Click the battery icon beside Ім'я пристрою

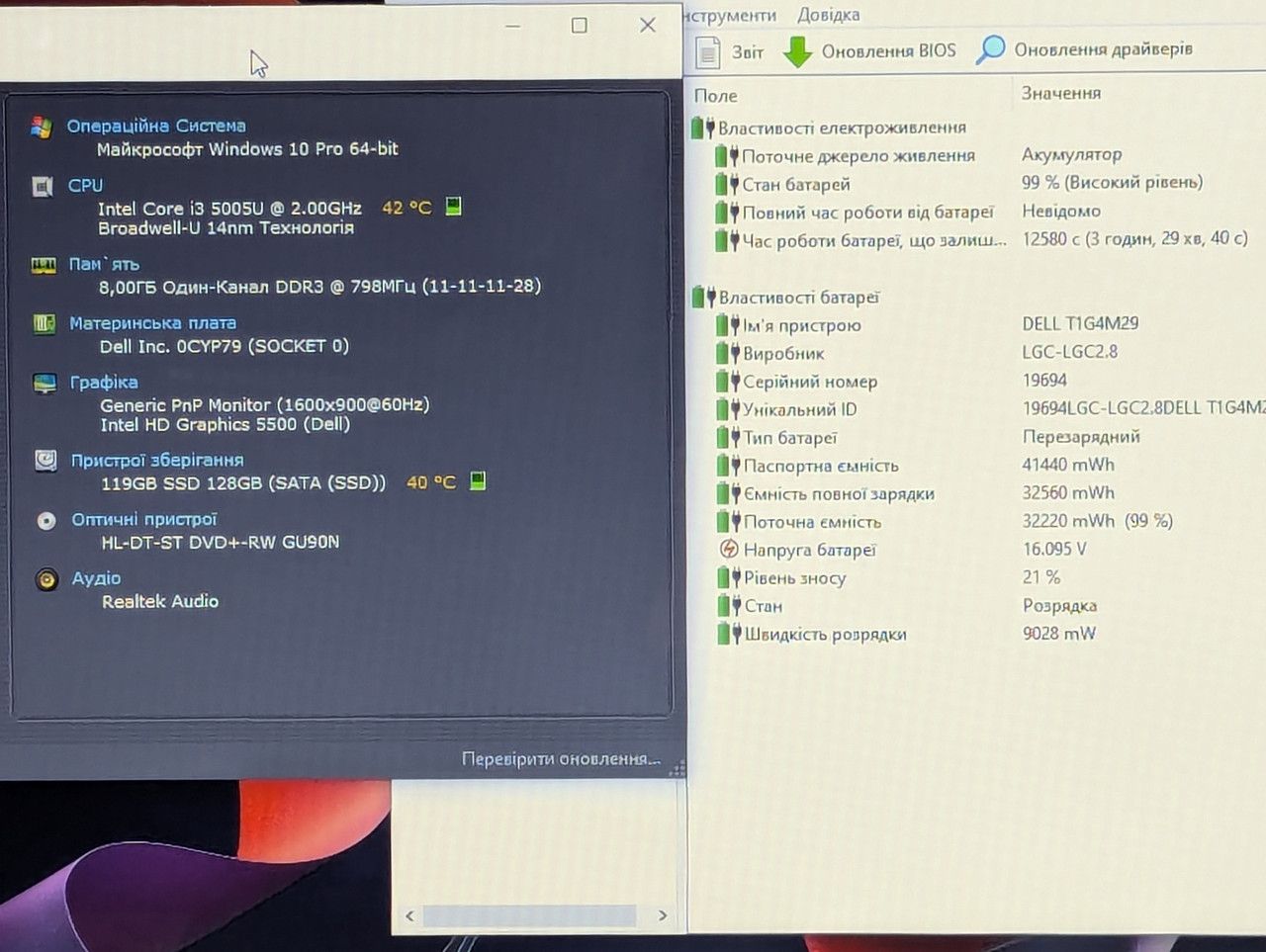point(729,324)
